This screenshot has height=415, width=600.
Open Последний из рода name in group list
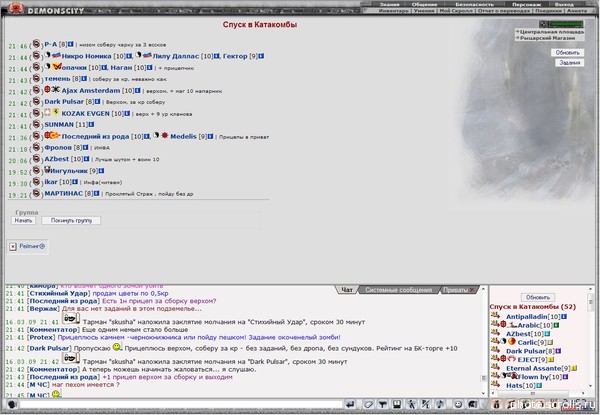click(95, 137)
